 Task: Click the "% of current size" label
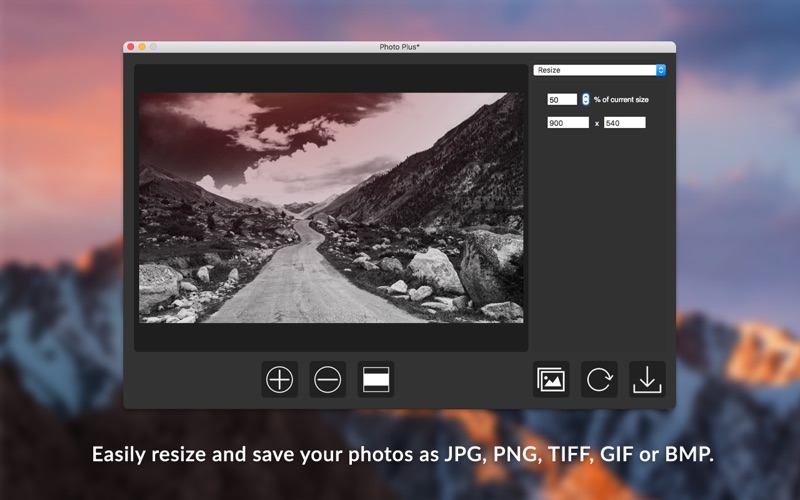(x=621, y=99)
